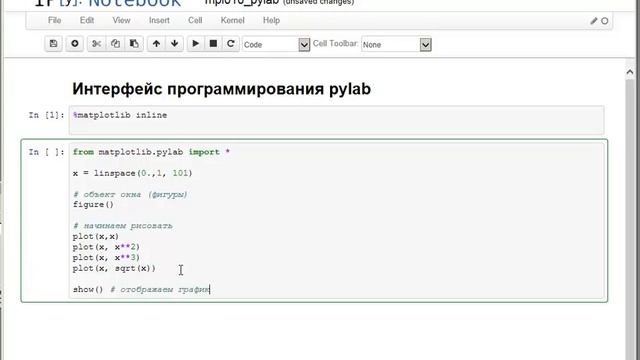The width and height of the screenshot is (640, 360).
Task: Click the 'figure()' line in the code cell
Action: pyautogui.click(x=93, y=204)
